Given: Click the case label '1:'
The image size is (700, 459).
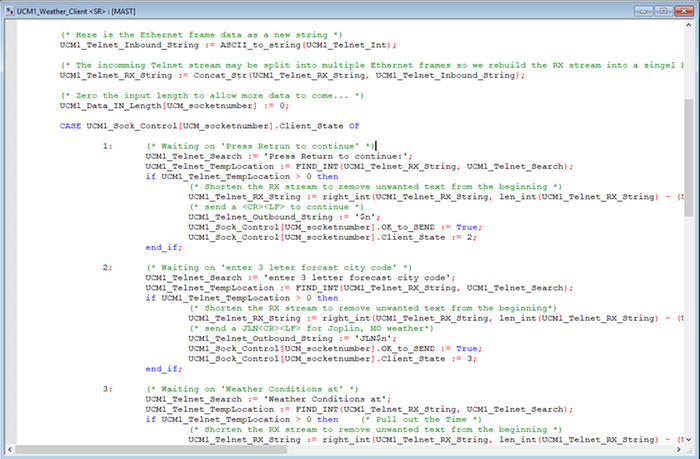Looking at the screenshot, I should (x=107, y=146).
